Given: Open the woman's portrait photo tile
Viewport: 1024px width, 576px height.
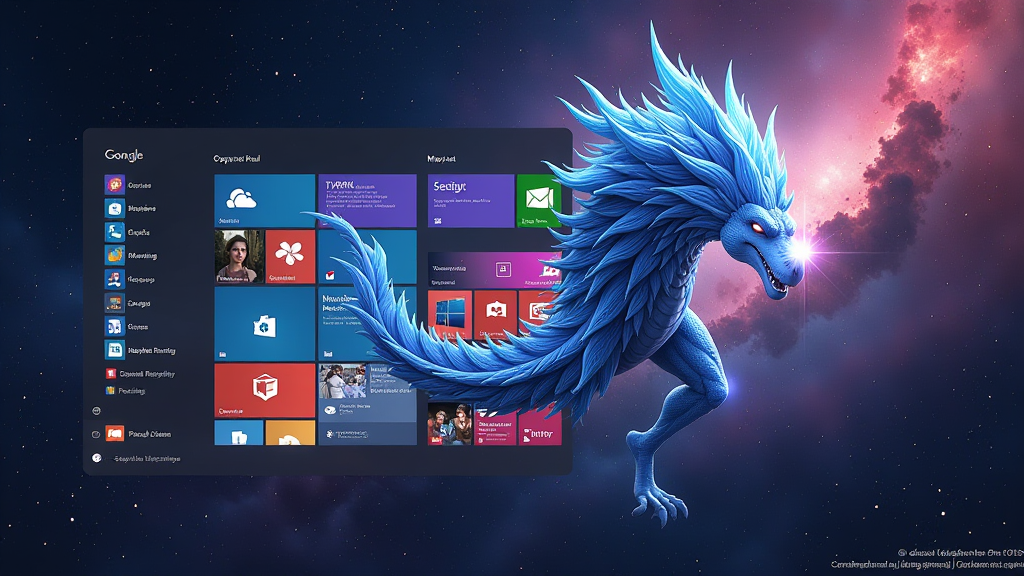Looking at the screenshot, I should [x=239, y=256].
